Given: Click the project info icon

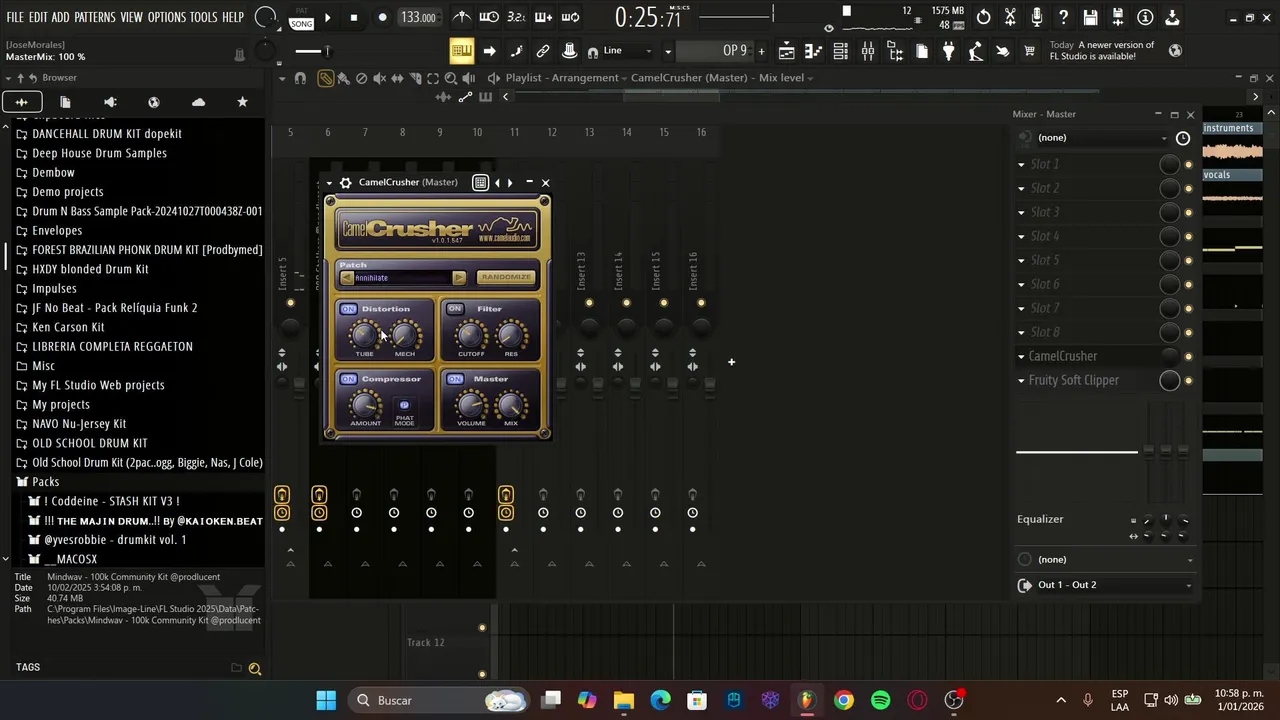Looking at the screenshot, I should tap(1145, 17).
